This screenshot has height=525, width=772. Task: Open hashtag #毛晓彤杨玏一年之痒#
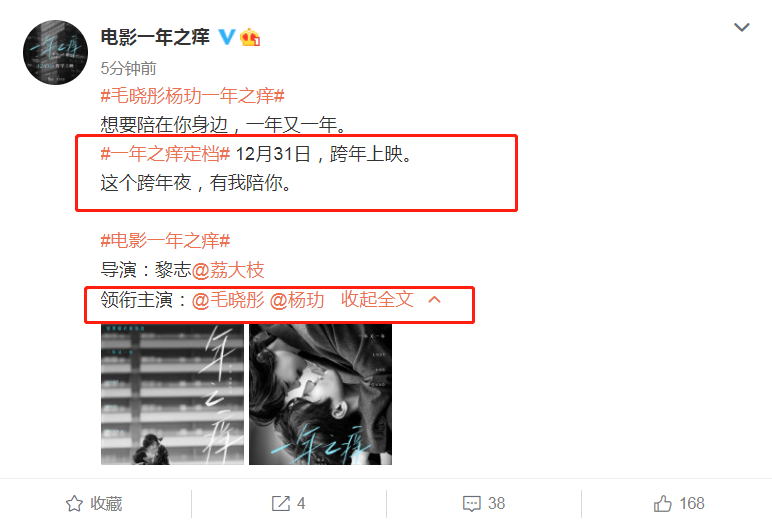click(193, 96)
